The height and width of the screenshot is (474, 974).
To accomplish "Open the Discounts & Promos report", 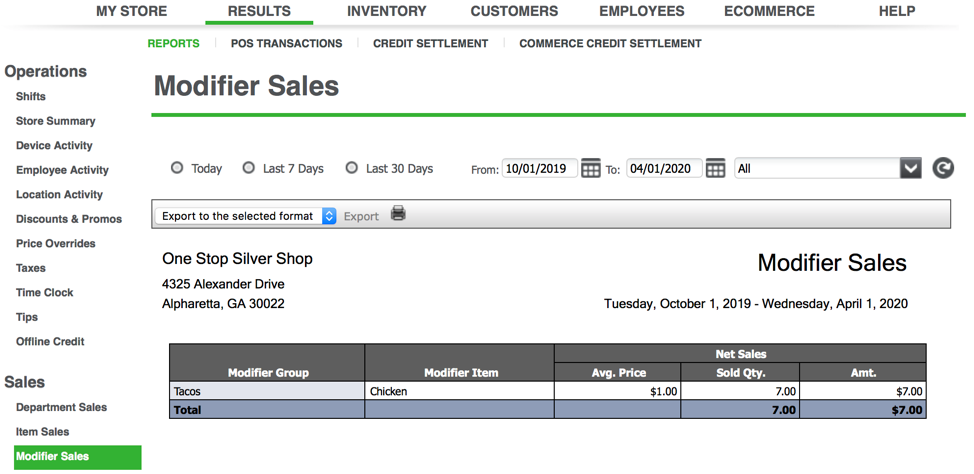I will coord(69,219).
